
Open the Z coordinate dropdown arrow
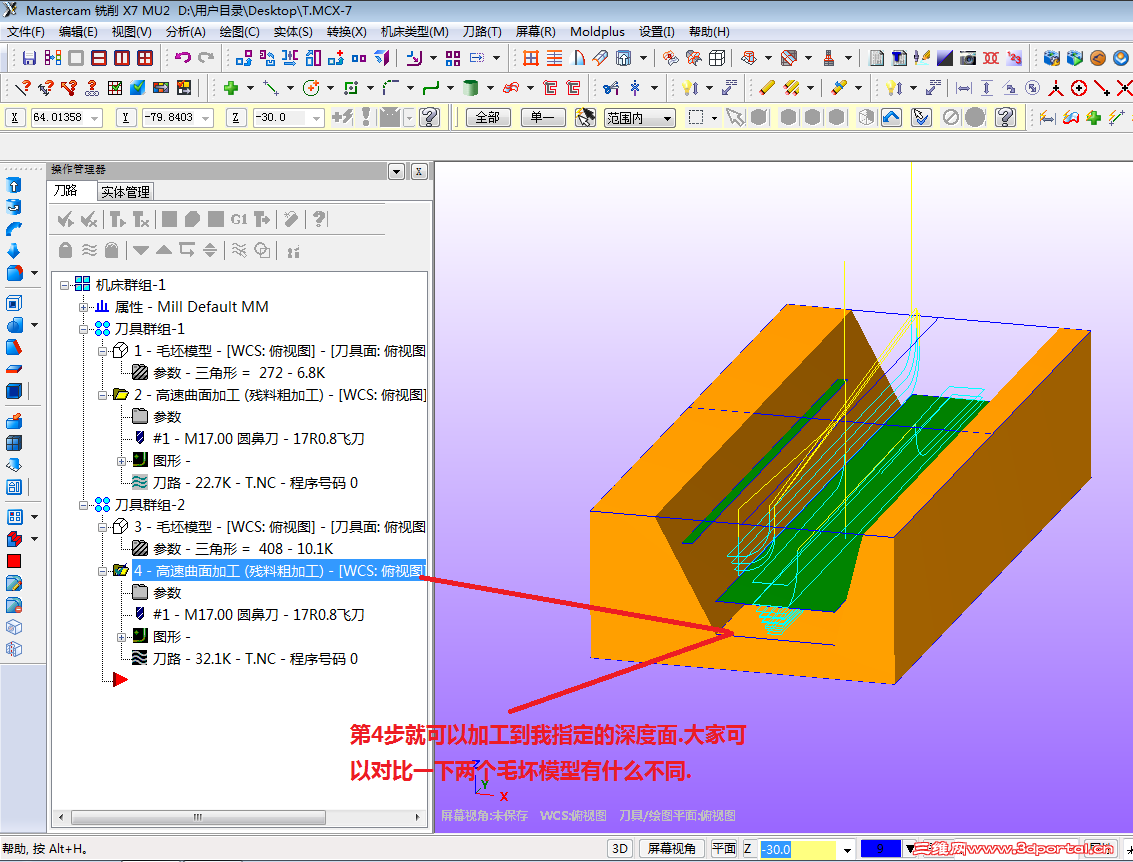[x=316, y=118]
